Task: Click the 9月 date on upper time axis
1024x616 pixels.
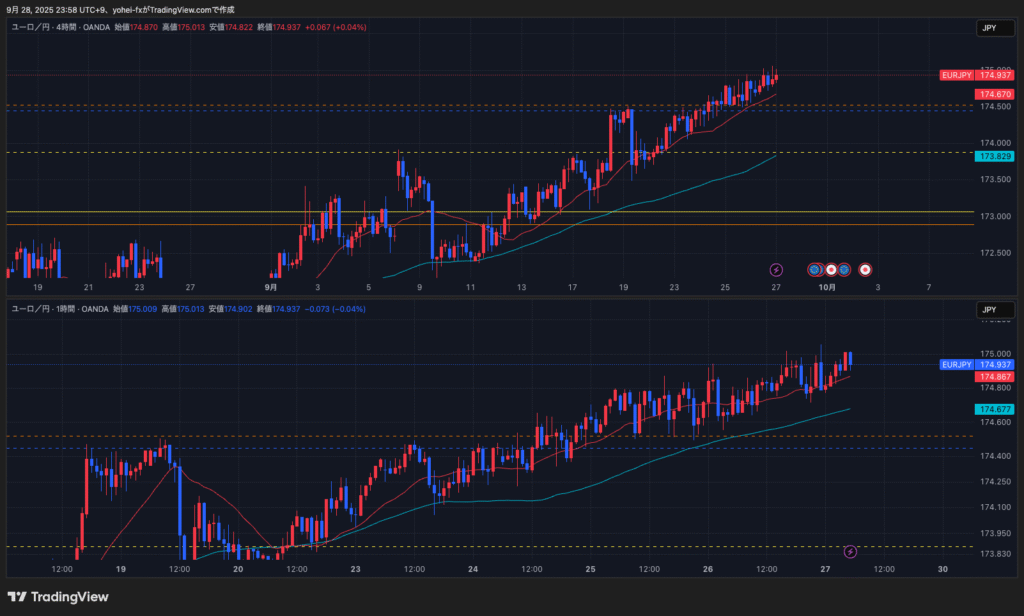Action: (271, 287)
